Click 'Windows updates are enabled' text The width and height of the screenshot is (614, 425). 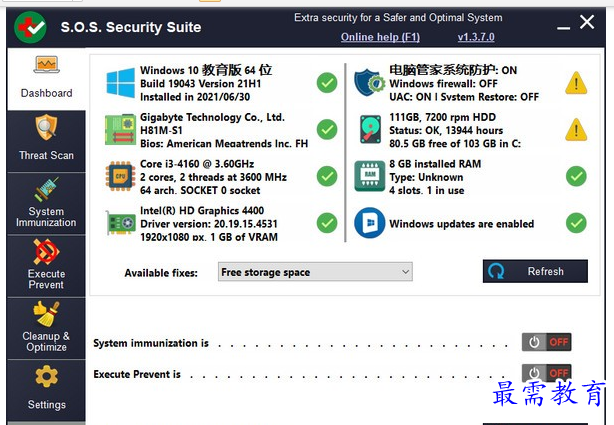(x=462, y=224)
